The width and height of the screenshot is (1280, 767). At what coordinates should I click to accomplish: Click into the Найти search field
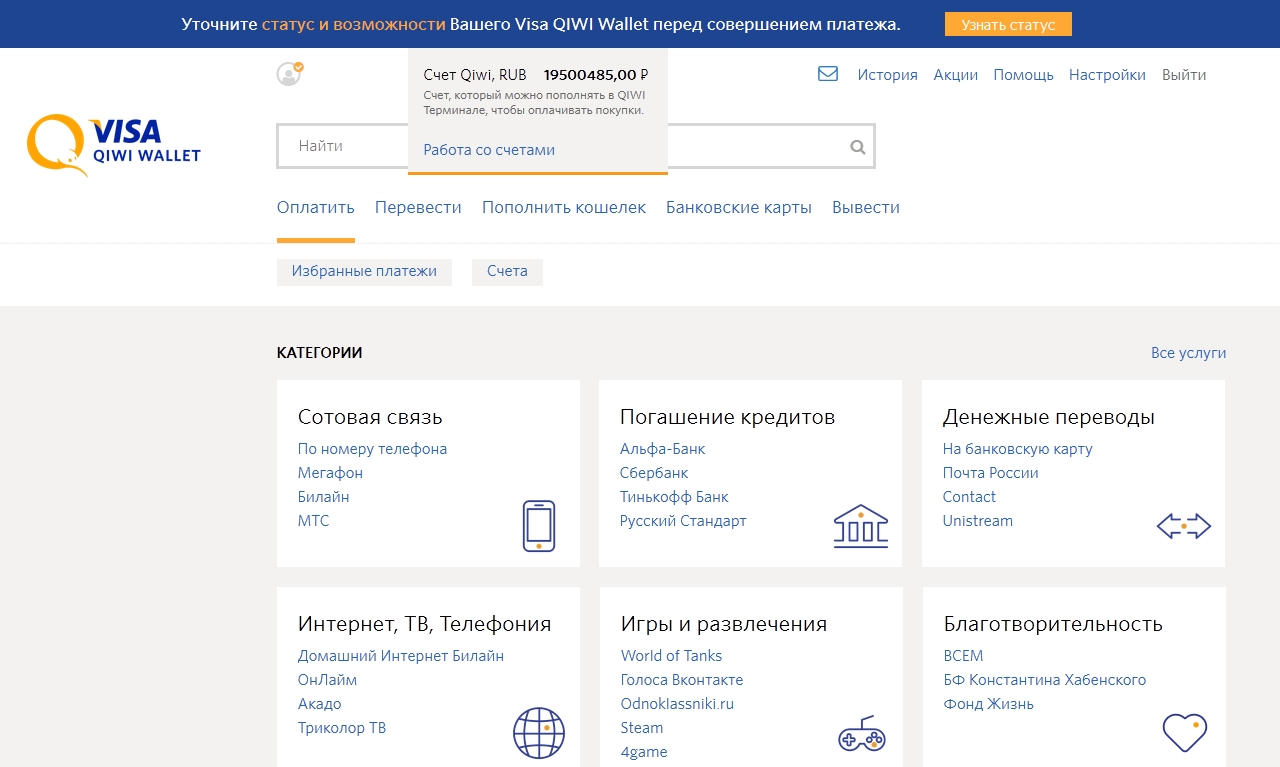coord(342,147)
